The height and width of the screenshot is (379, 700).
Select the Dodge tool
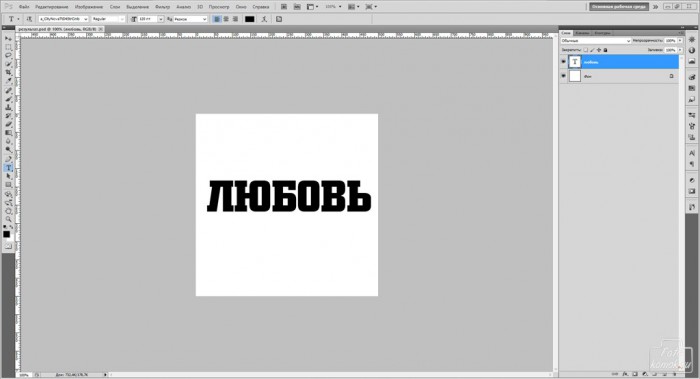coord(8,150)
